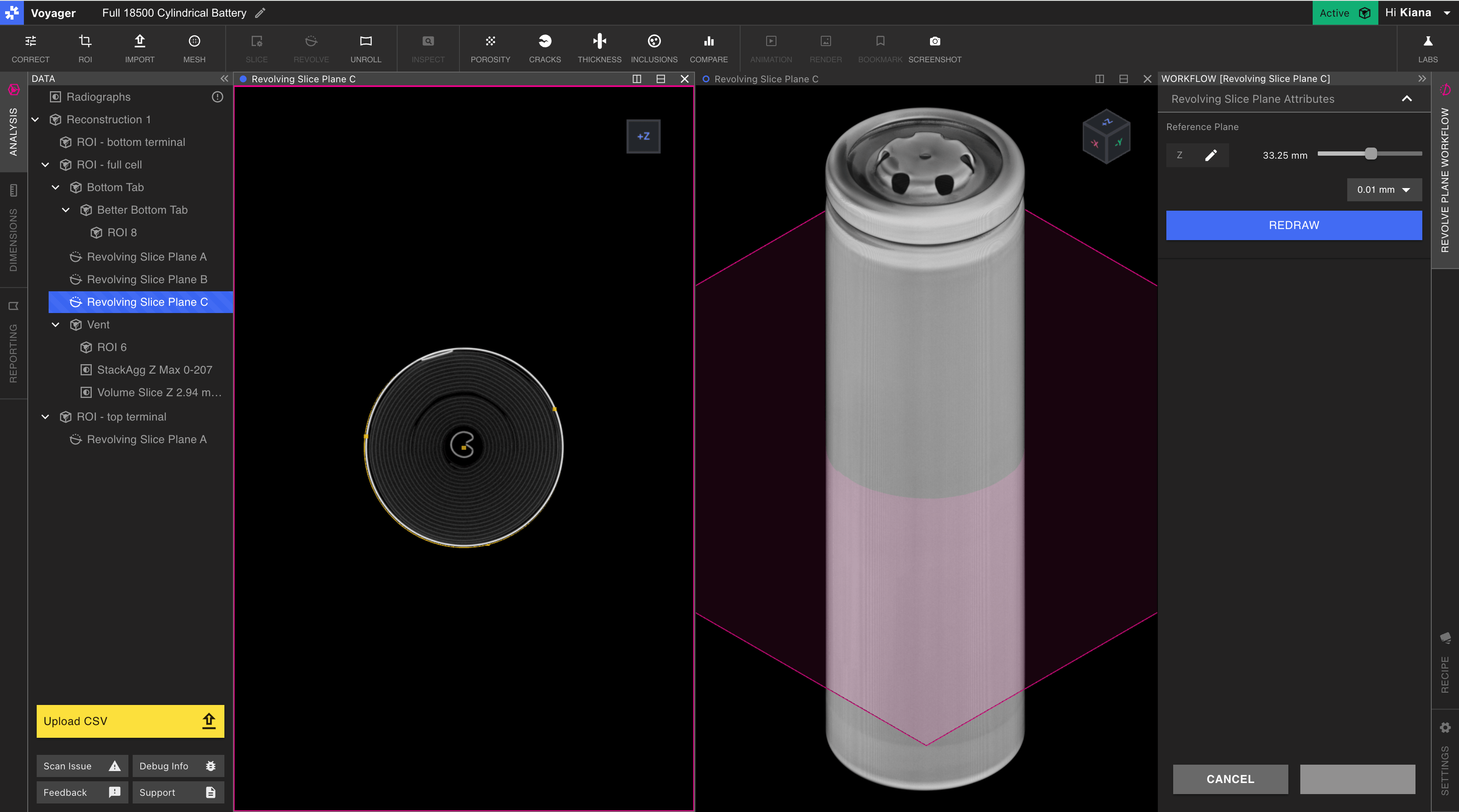1459x812 pixels.
Task: Open the RECIPE side tab
Action: (x=1445, y=662)
